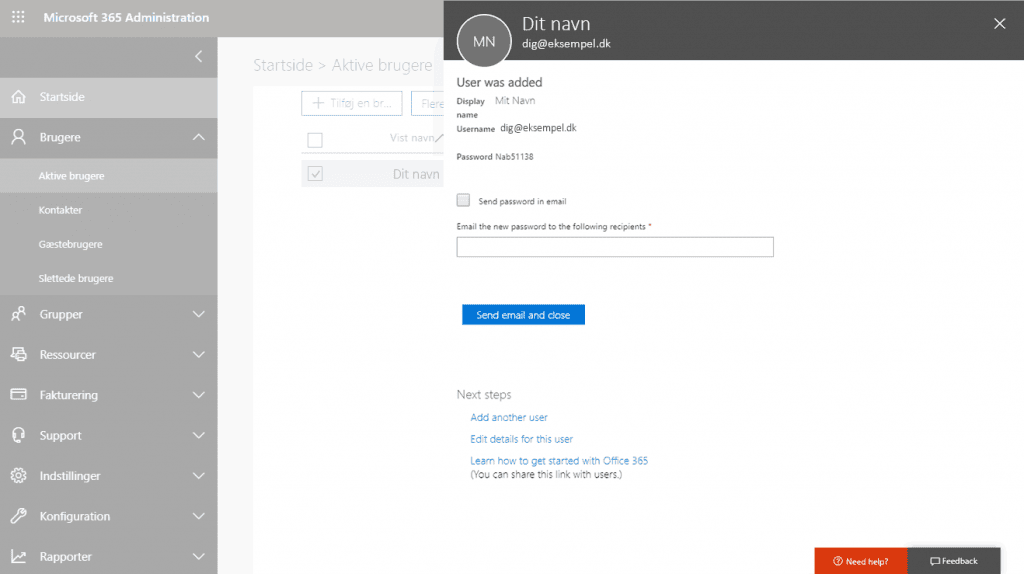Expand the Grupper section chevron
The width and height of the screenshot is (1024, 574).
[199, 314]
